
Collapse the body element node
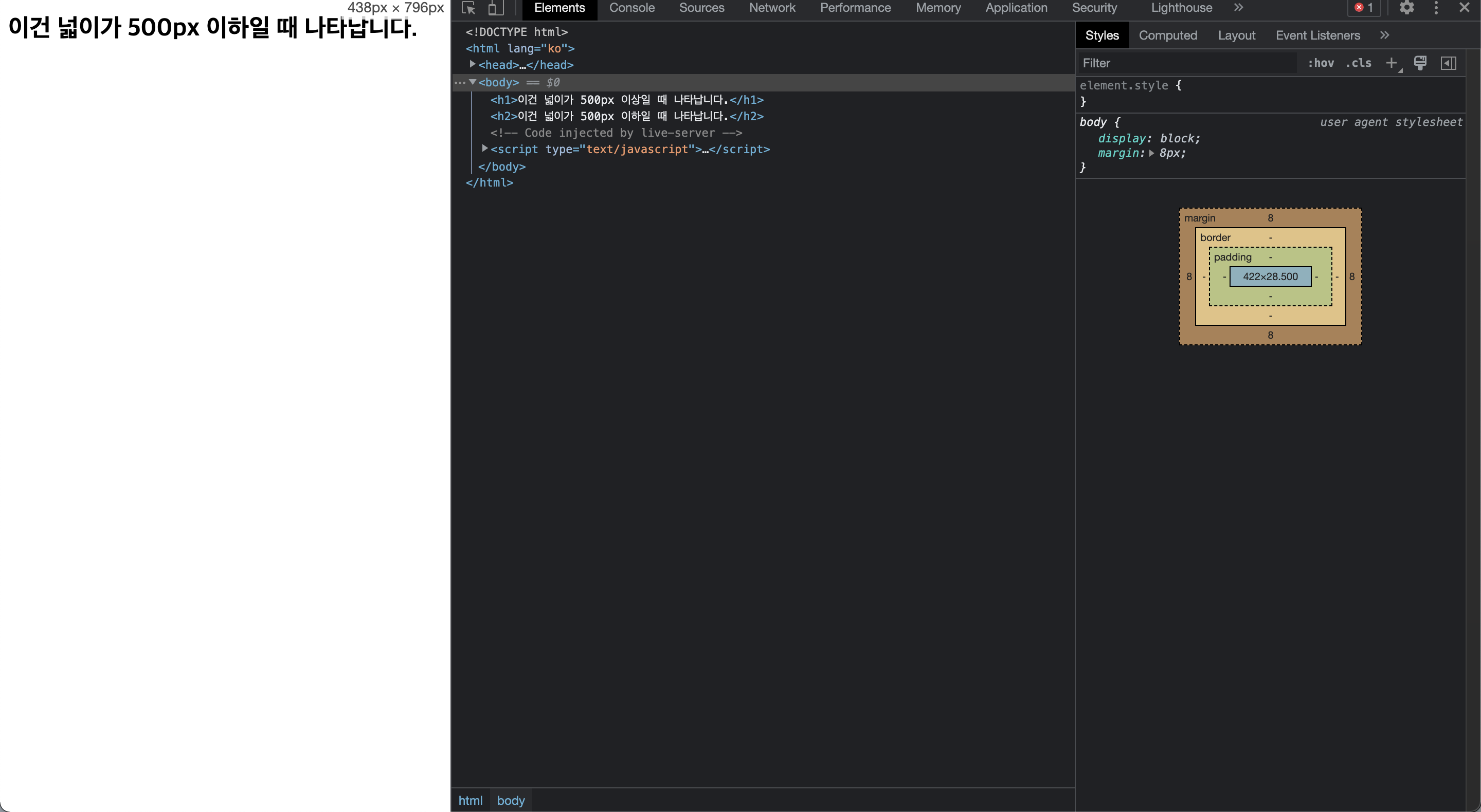click(473, 82)
